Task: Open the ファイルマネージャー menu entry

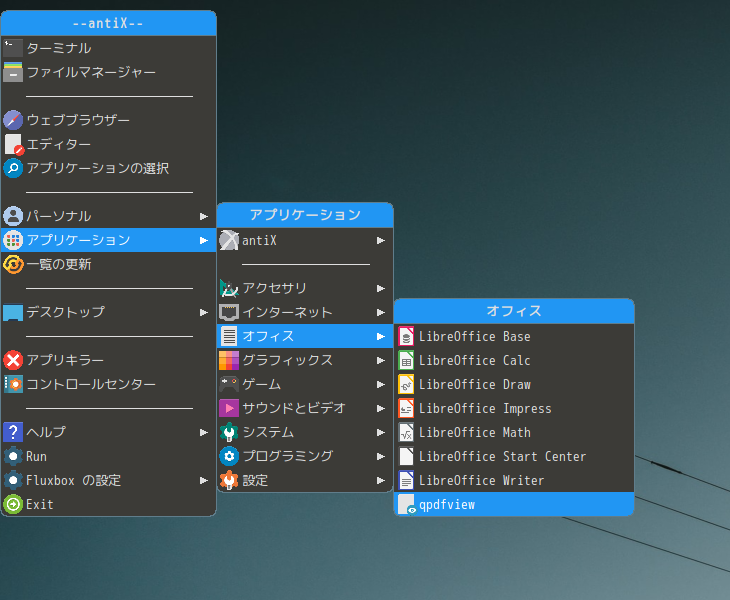Action: click(108, 72)
